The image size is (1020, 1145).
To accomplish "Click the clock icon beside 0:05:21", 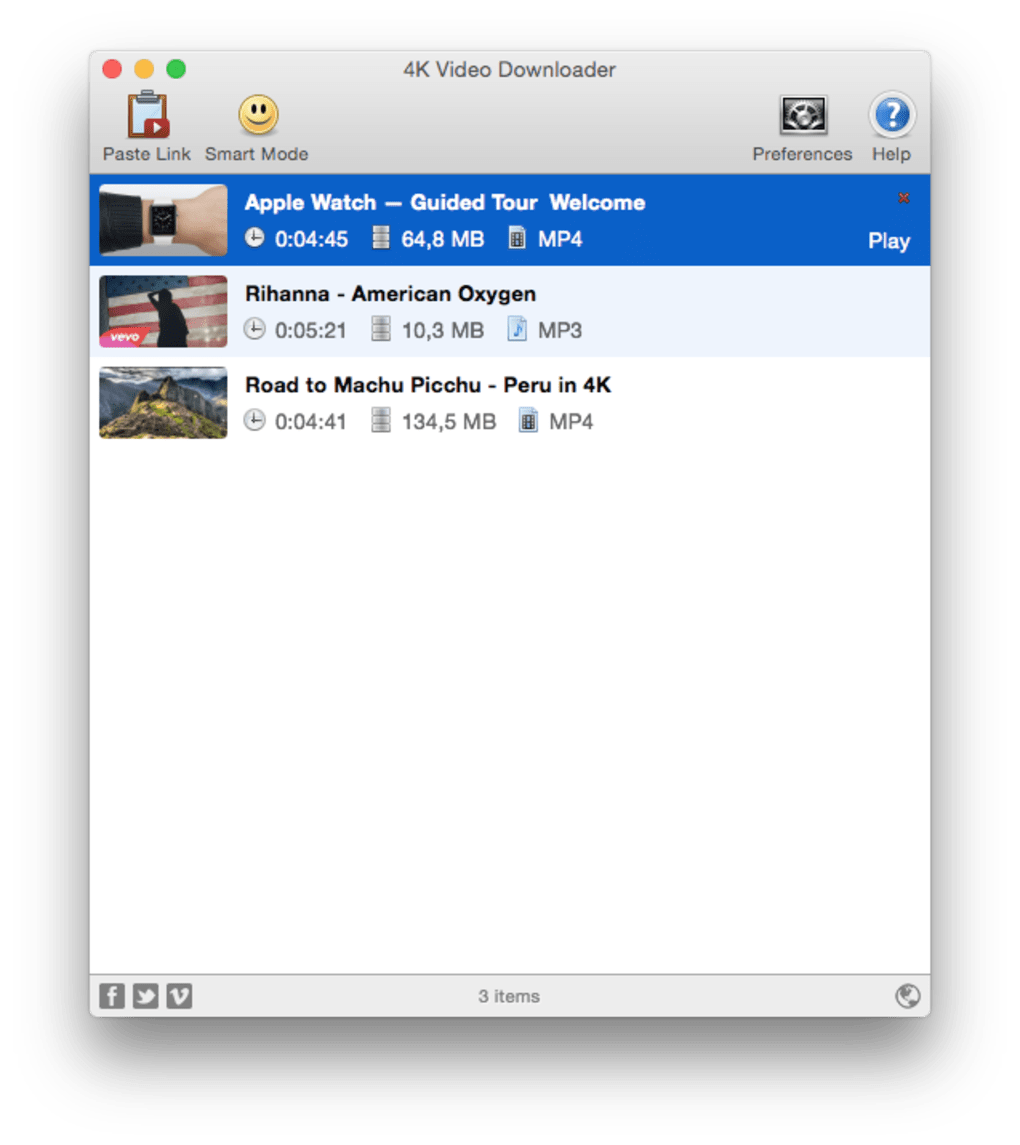I will pos(254,329).
